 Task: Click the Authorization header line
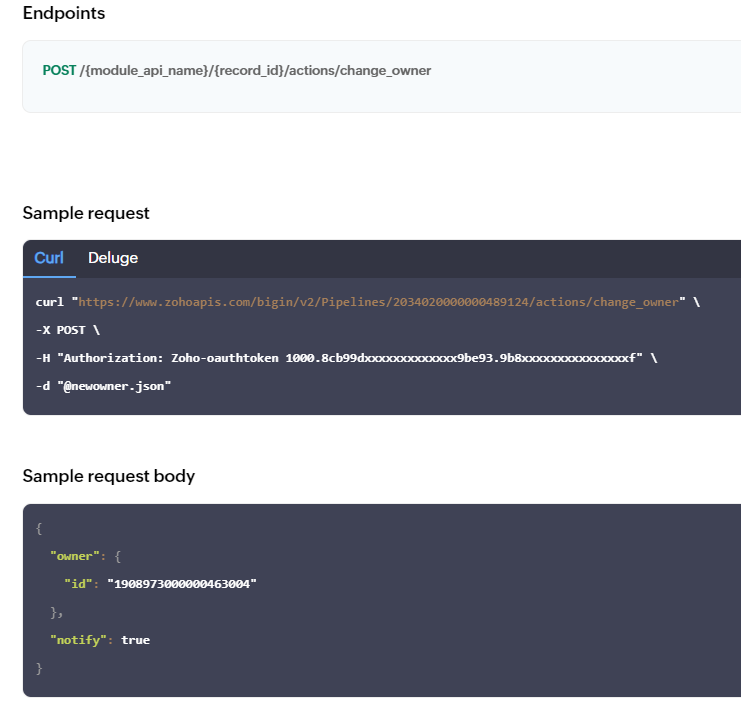(x=346, y=358)
